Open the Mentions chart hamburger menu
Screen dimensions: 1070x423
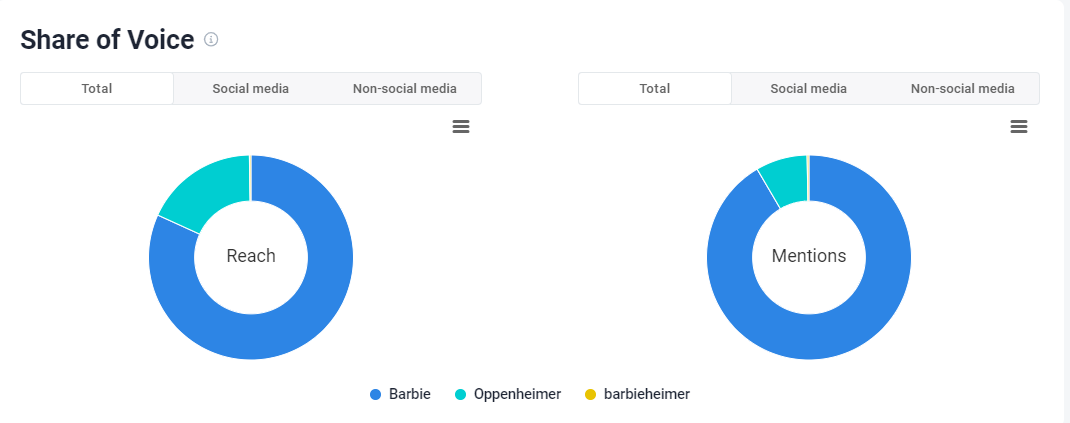coord(1019,126)
